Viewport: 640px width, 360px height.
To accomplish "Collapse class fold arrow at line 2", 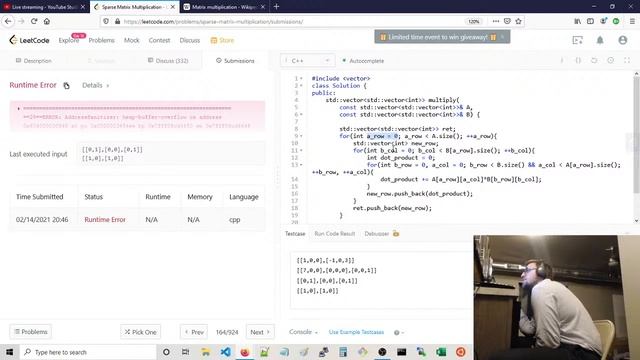I will (x=302, y=85).
